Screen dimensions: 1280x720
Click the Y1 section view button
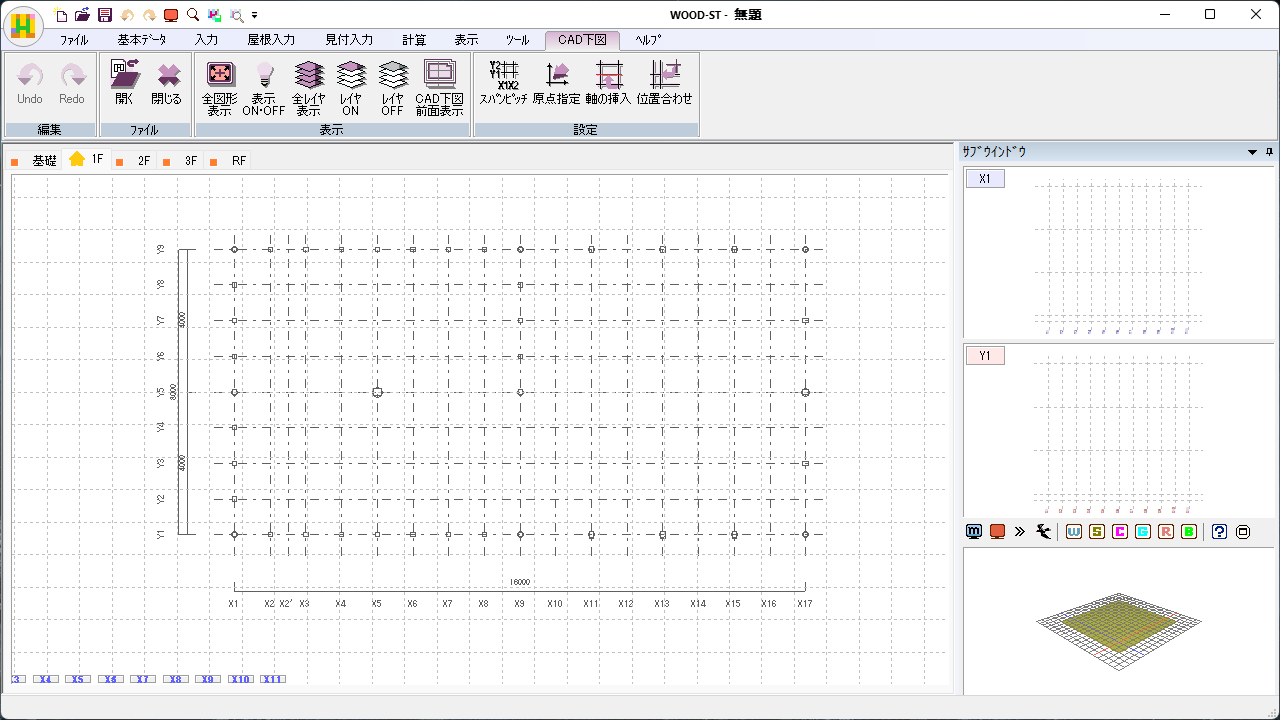[x=985, y=356]
